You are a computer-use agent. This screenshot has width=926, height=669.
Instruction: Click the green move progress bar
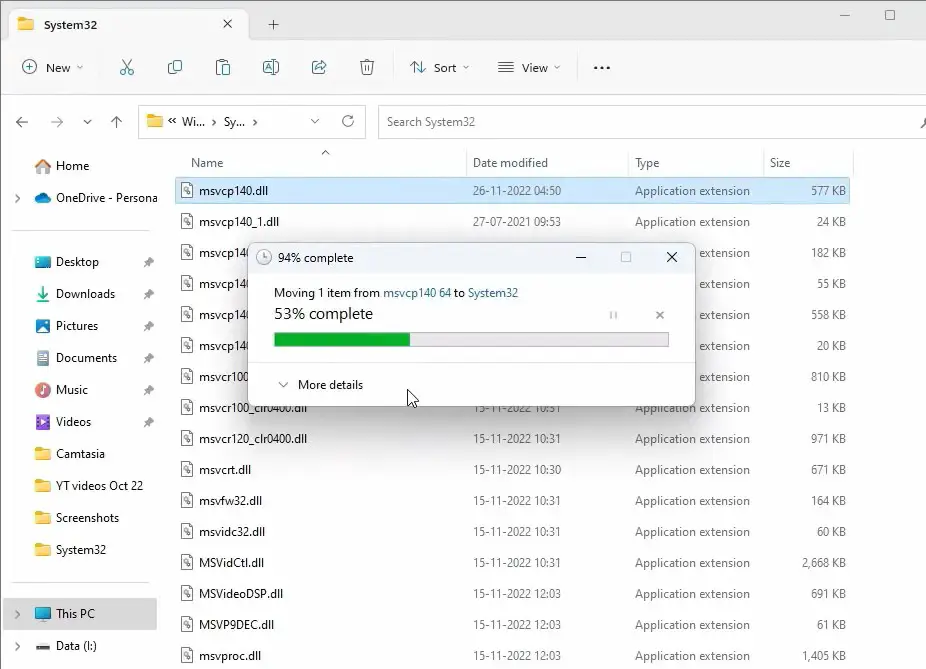[x=471, y=340]
